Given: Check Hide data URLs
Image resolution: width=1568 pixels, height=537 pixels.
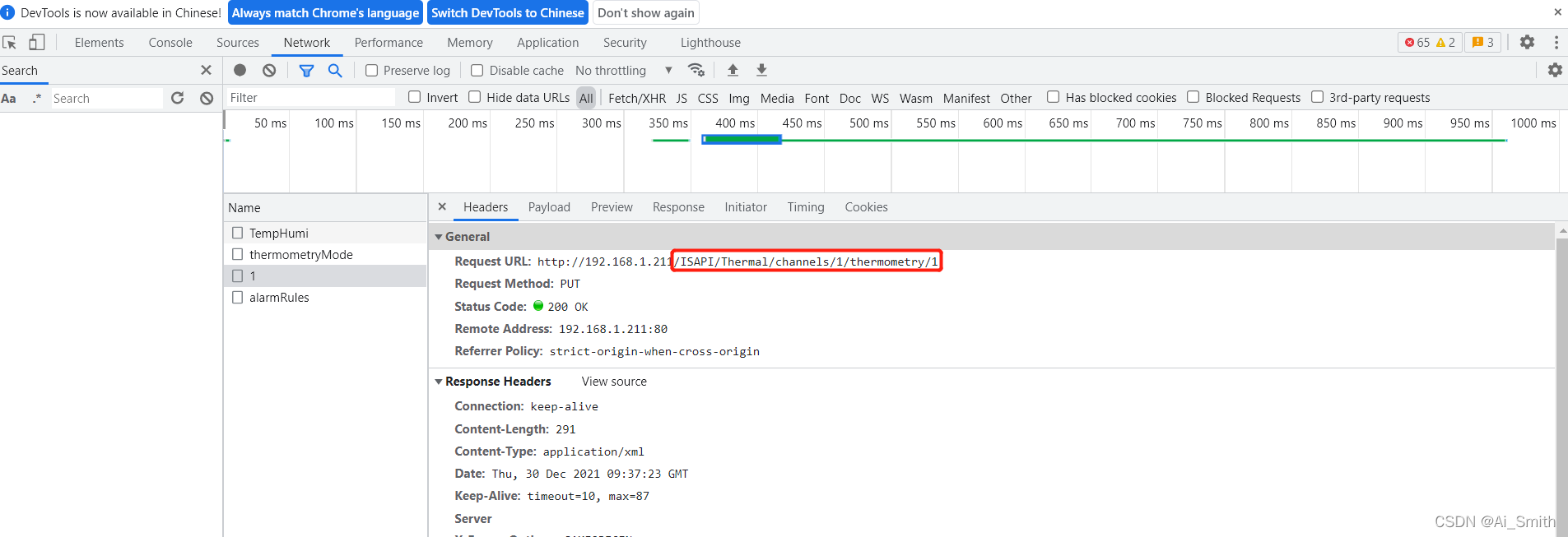Looking at the screenshot, I should click(x=475, y=97).
